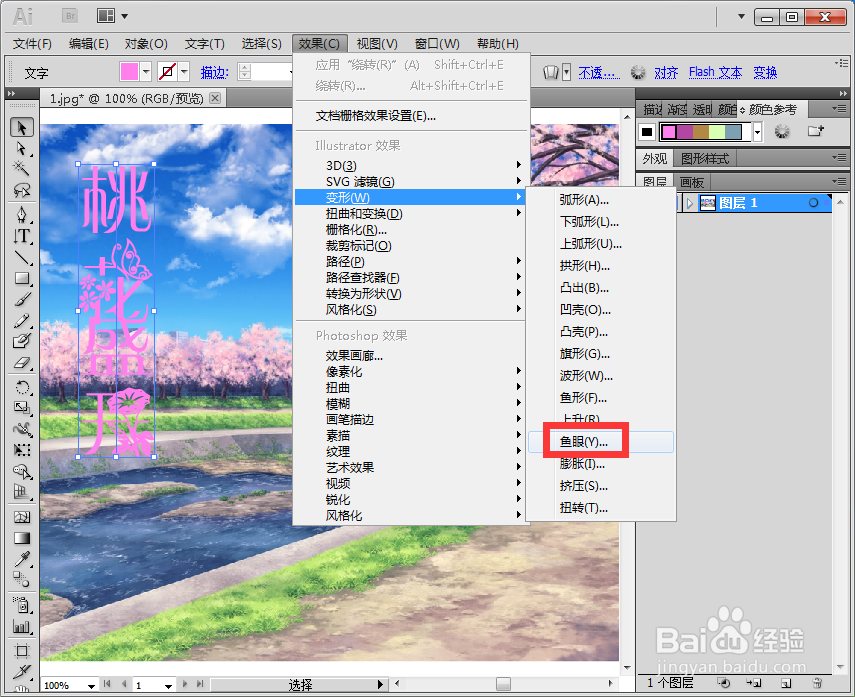The image size is (855, 697).
Task: Open the 扭曲和变换 submenu
Action: pos(410,213)
